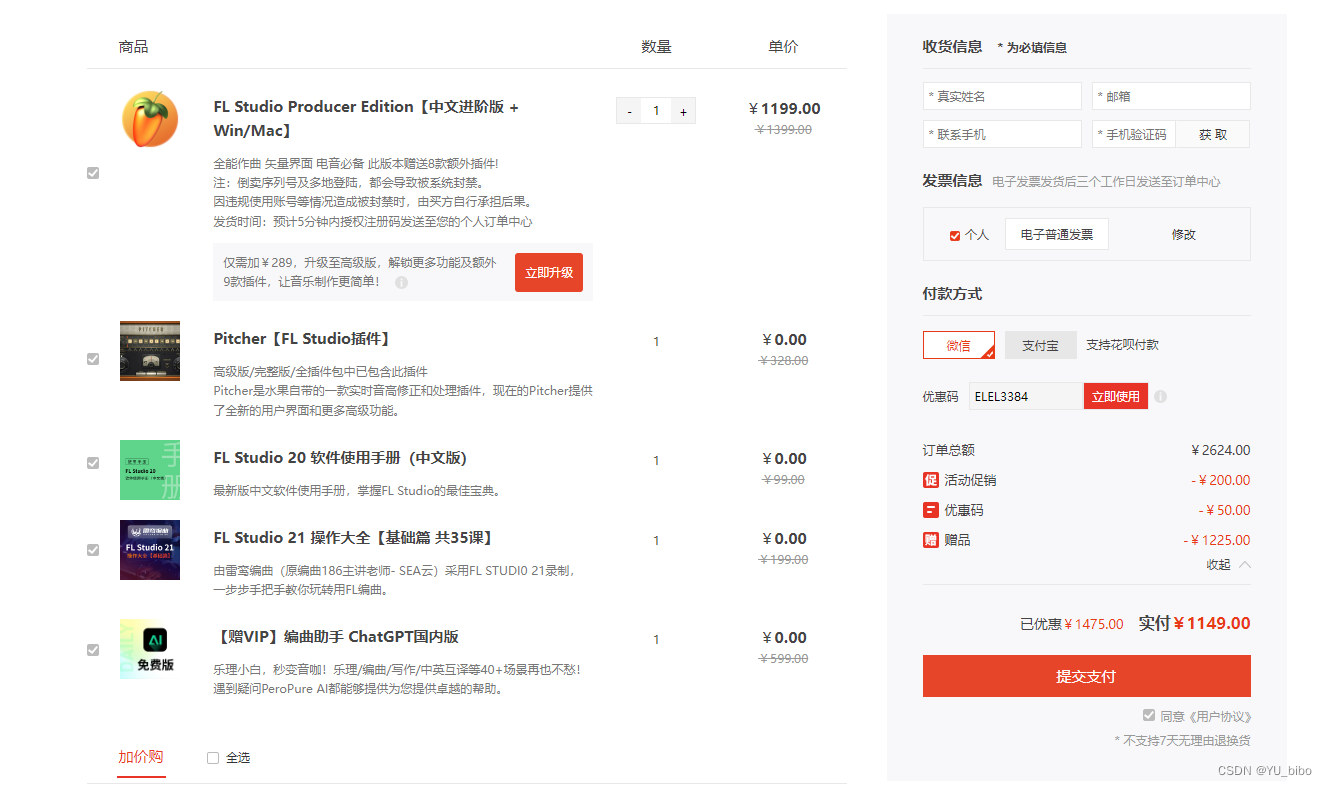This screenshot has width=1327, height=786.
Task: Click the 优惠码 -¥50.00 discount amount
Action: coord(1224,510)
